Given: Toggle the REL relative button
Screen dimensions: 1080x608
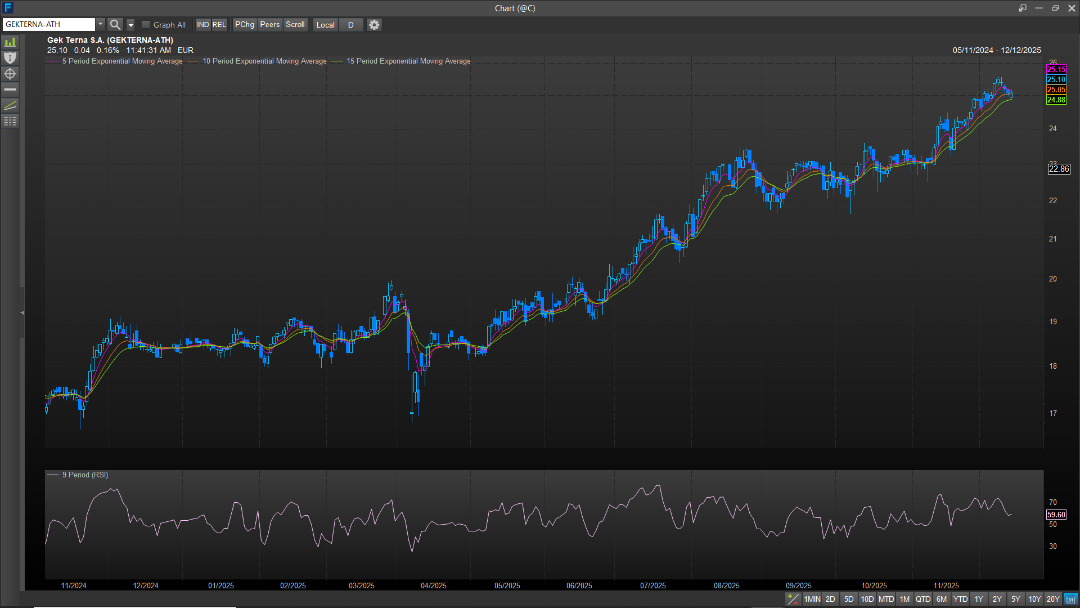Looking at the screenshot, I should pyautogui.click(x=219, y=24).
